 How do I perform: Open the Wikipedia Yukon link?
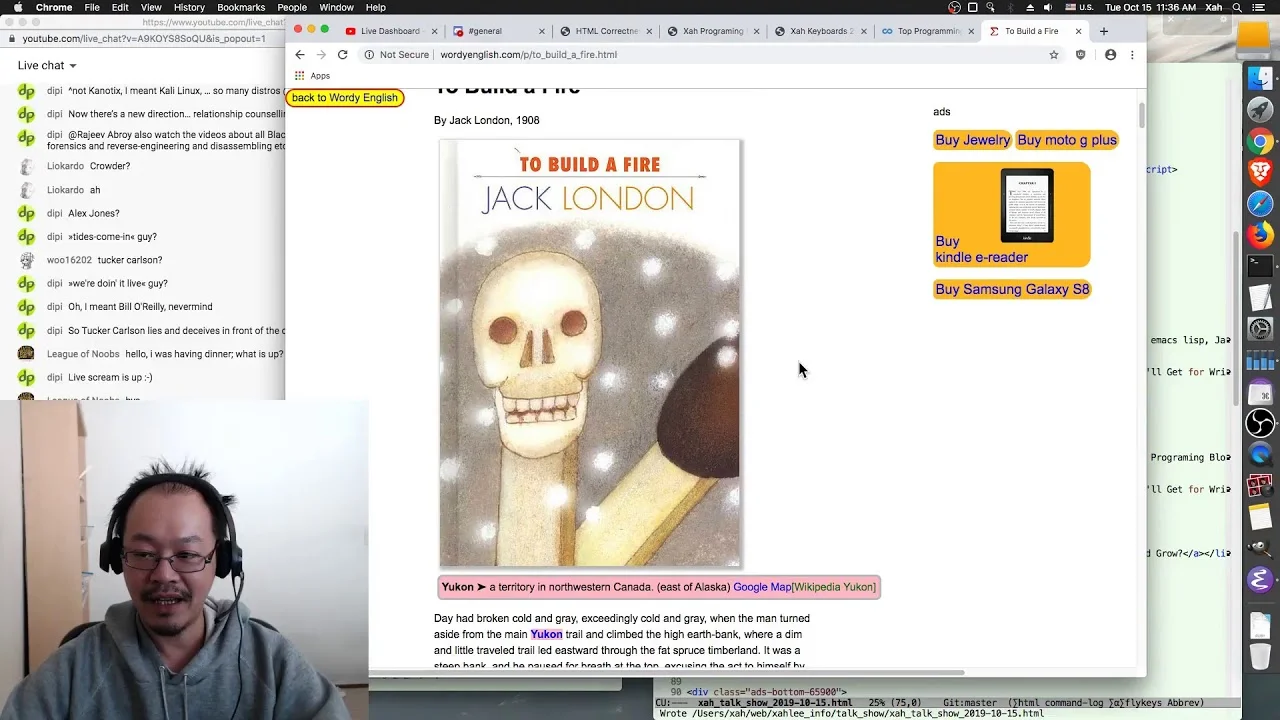coord(834,587)
